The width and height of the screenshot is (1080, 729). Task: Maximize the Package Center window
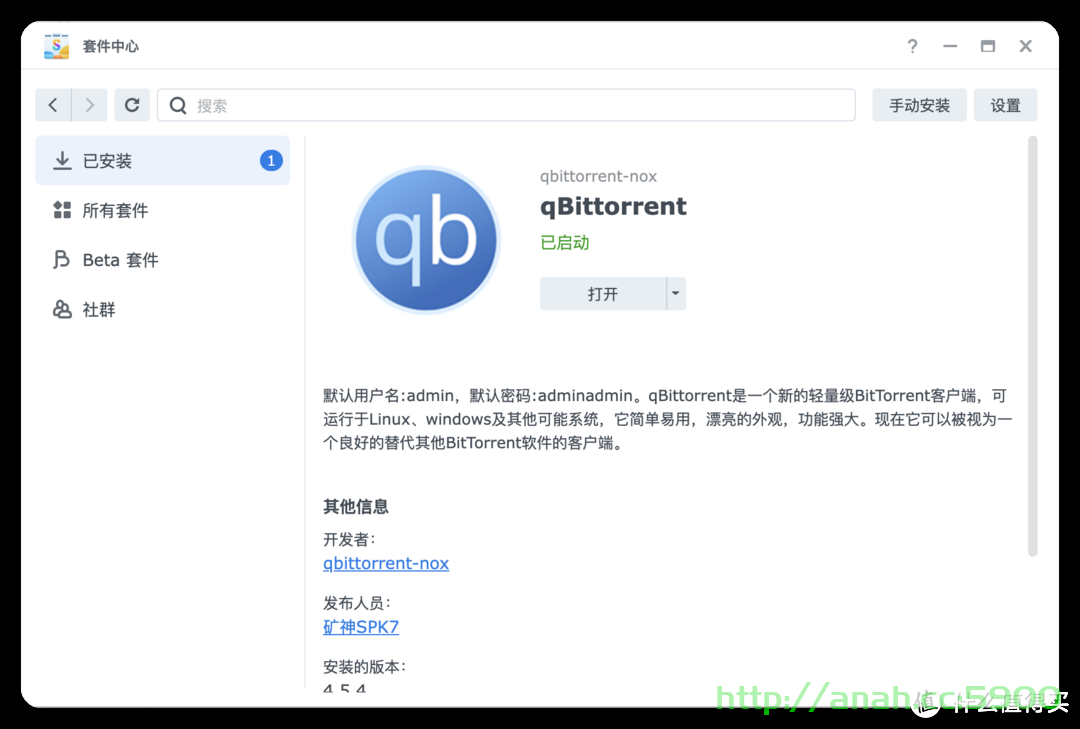pos(988,46)
